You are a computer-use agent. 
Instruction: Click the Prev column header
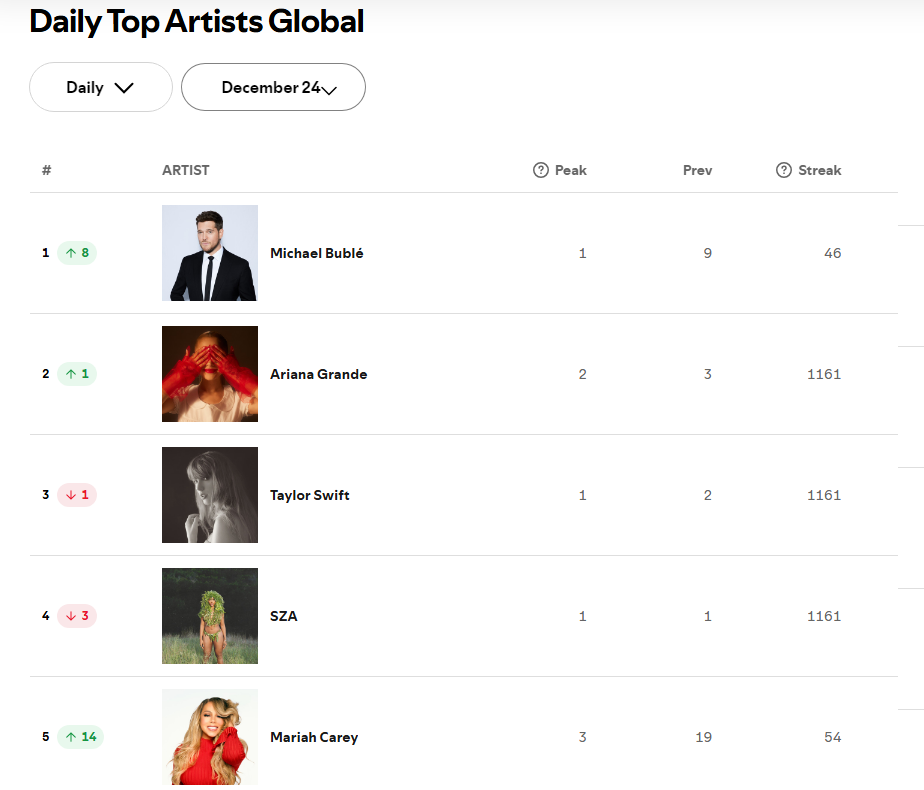tap(697, 170)
